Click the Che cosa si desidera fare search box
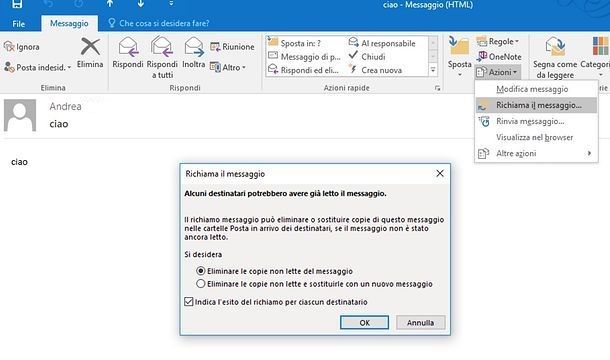This screenshot has width=610, height=360. click(x=159, y=23)
